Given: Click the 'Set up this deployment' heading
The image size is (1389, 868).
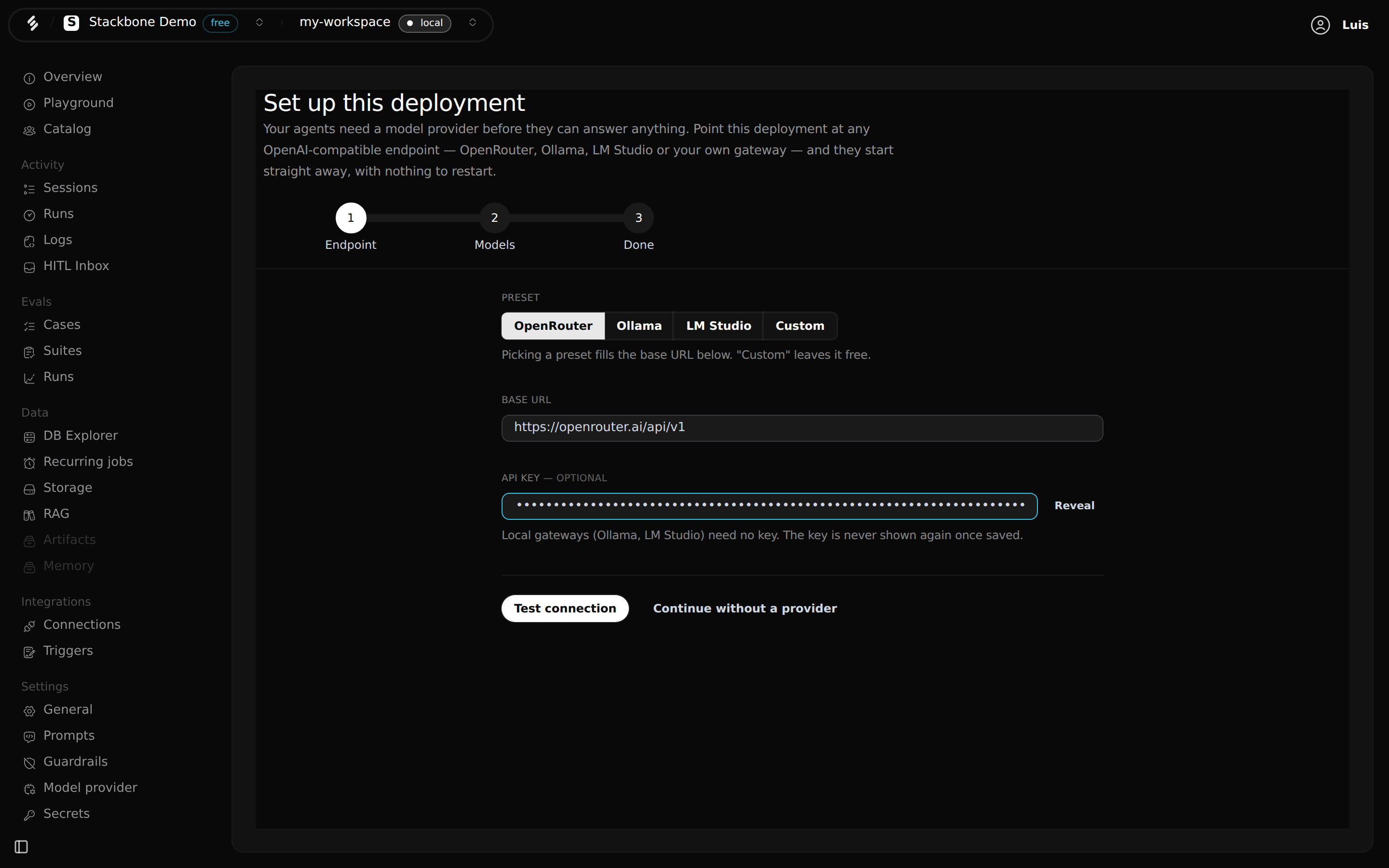Looking at the screenshot, I should click(394, 103).
